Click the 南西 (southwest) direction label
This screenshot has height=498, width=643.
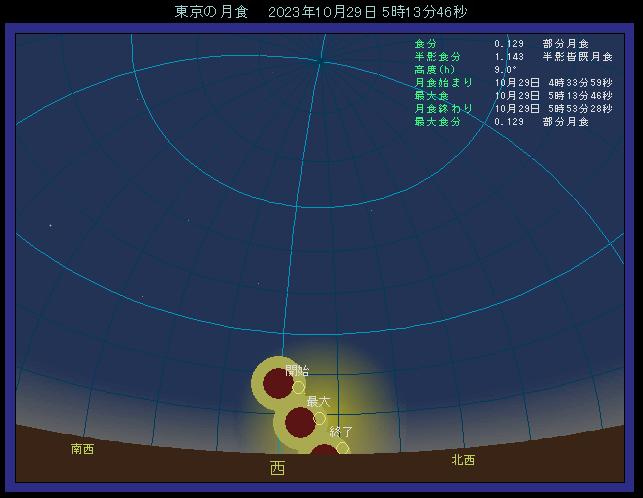tap(83, 450)
